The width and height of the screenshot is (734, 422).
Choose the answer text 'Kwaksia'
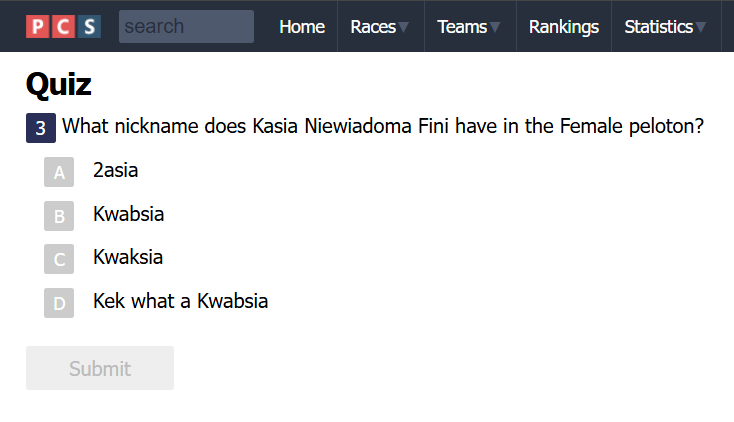128,257
